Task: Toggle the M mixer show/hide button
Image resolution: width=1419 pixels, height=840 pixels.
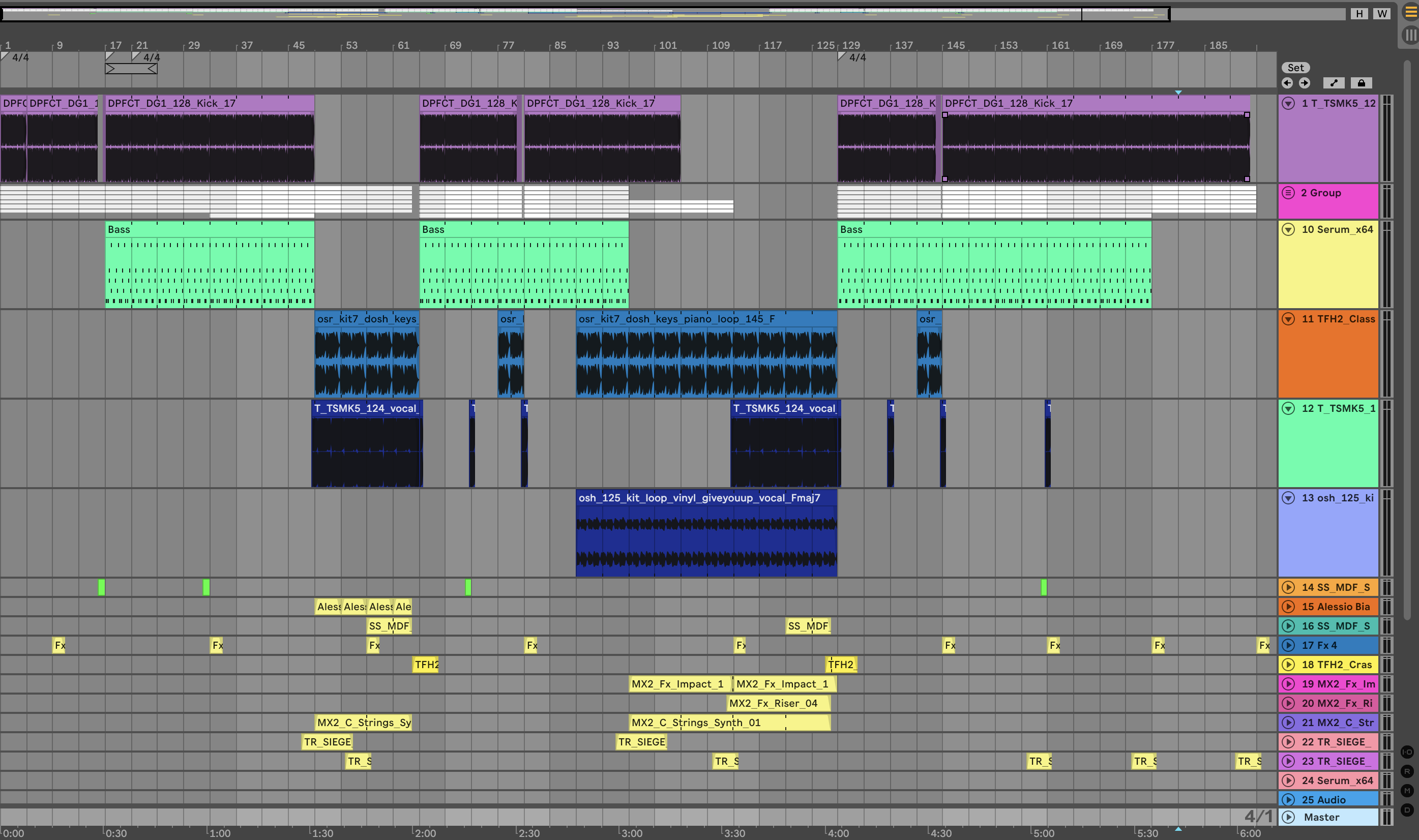Action: click(x=1407, y=790)
